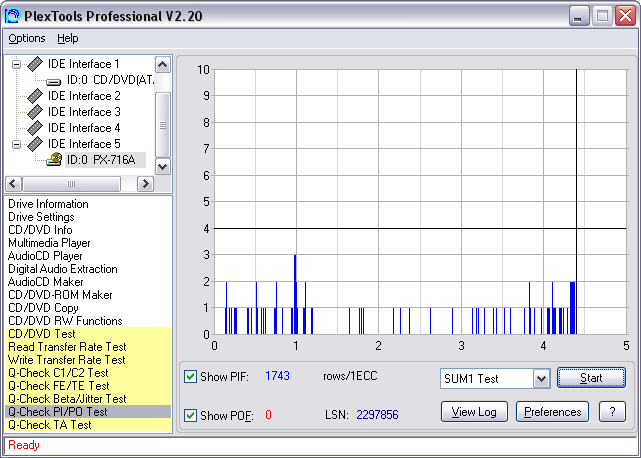Viewport: 641px width, 458px height.
Task: Open the Help menu
Action: (68, 38)
